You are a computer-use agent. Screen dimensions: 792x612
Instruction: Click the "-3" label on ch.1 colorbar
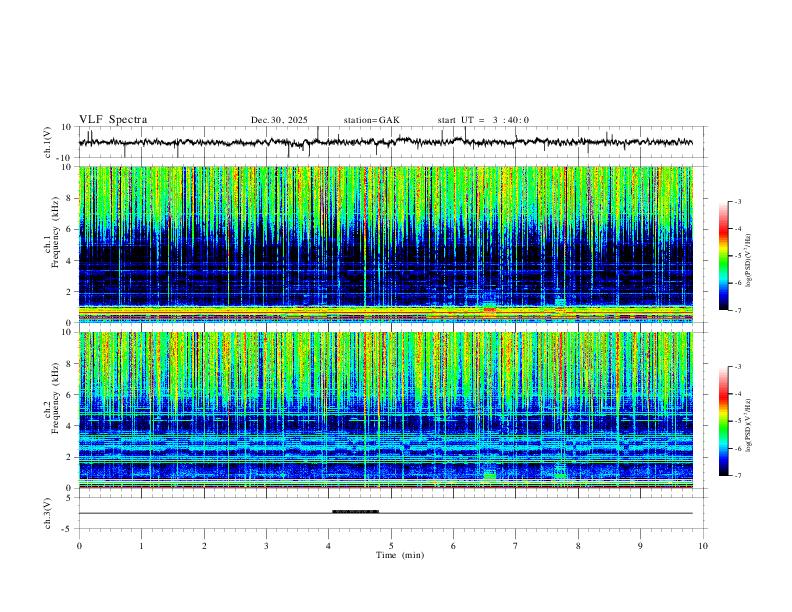pos(738,201)
